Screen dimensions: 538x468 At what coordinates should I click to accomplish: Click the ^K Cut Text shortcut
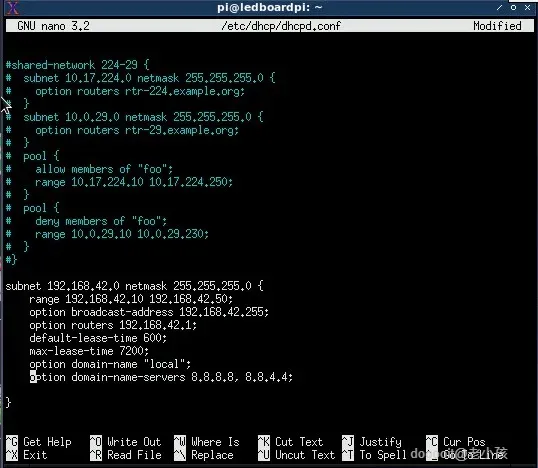(291, 442)
